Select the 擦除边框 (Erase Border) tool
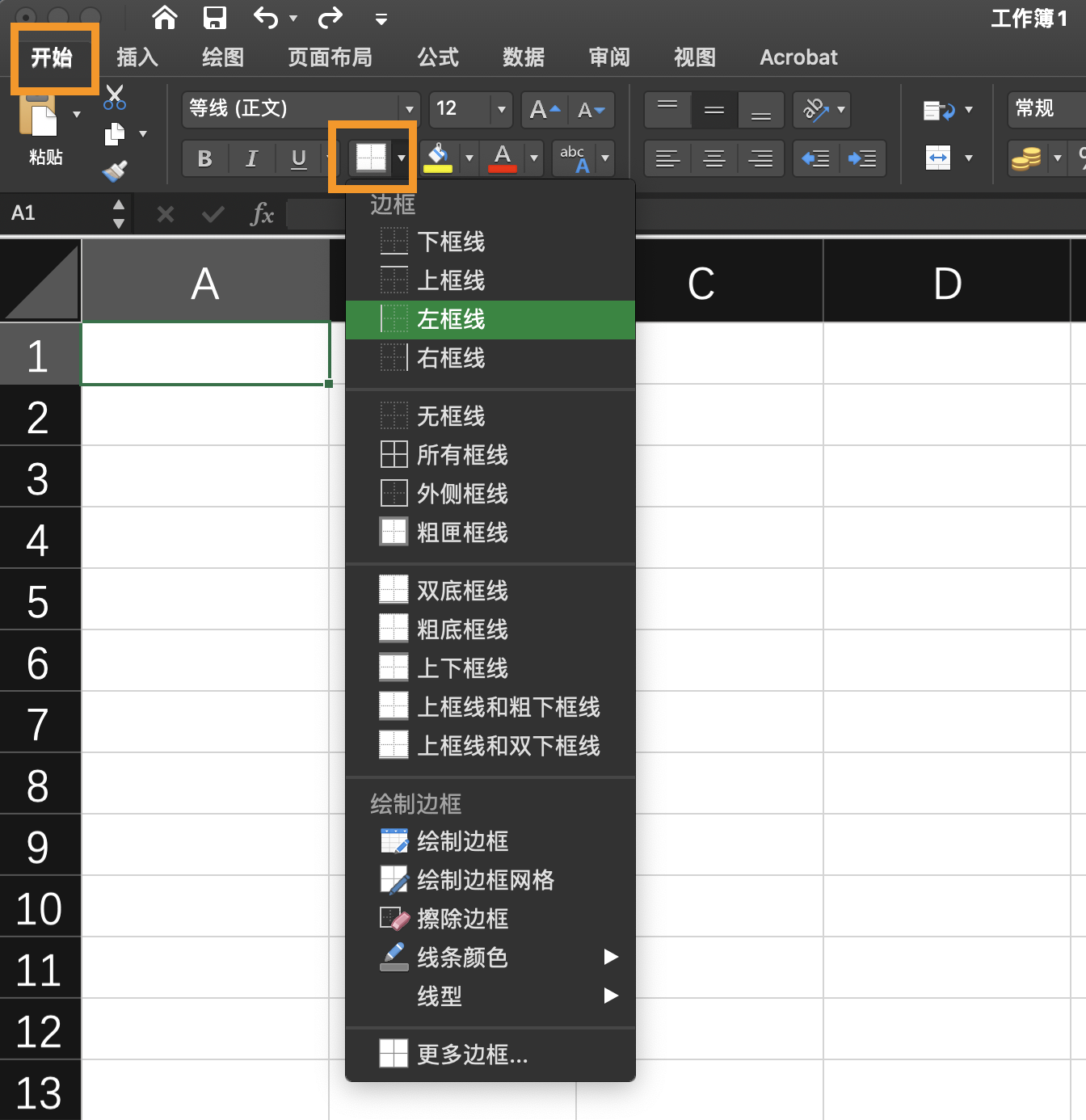 (x=461, y=918)
